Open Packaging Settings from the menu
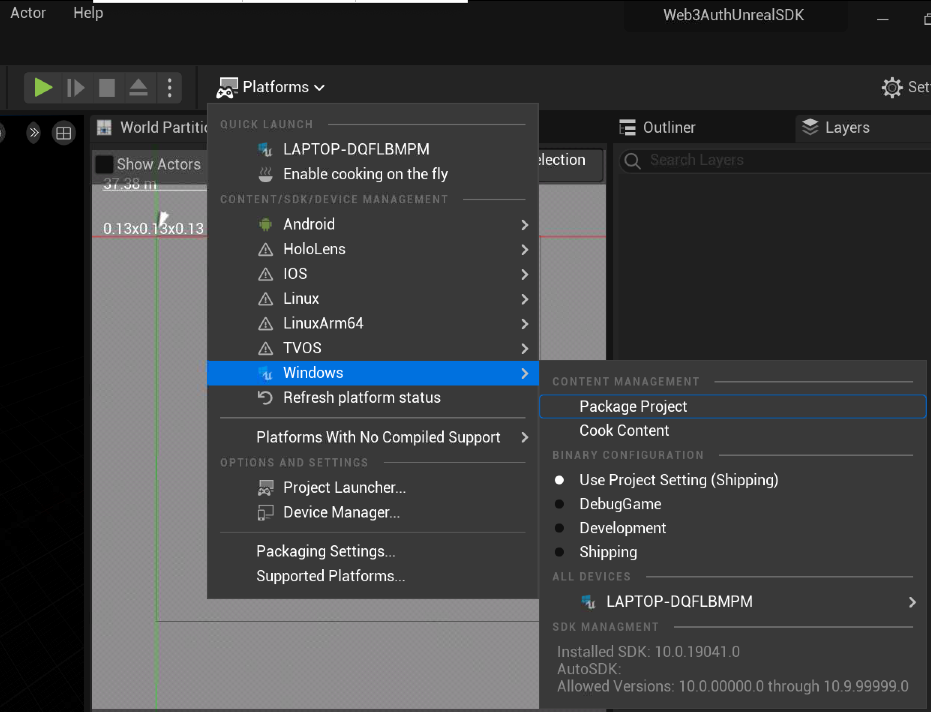931x712 pixels. (325, 551)
